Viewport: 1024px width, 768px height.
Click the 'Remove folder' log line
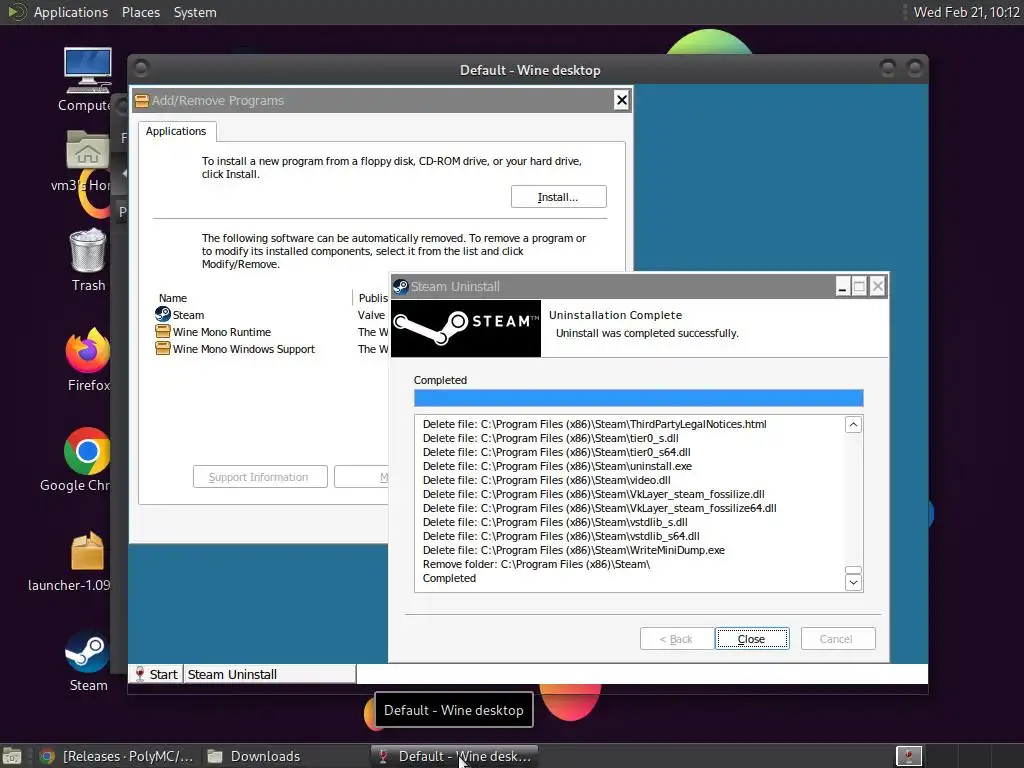(536, 564)
